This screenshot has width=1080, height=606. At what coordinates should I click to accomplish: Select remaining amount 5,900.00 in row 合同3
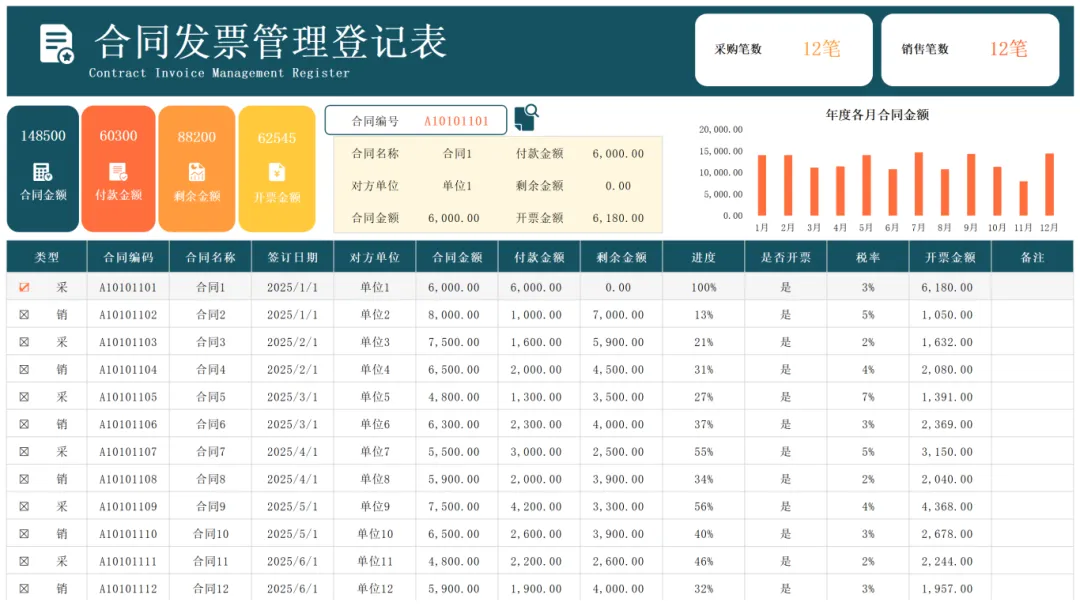click(x=619, y=342)
